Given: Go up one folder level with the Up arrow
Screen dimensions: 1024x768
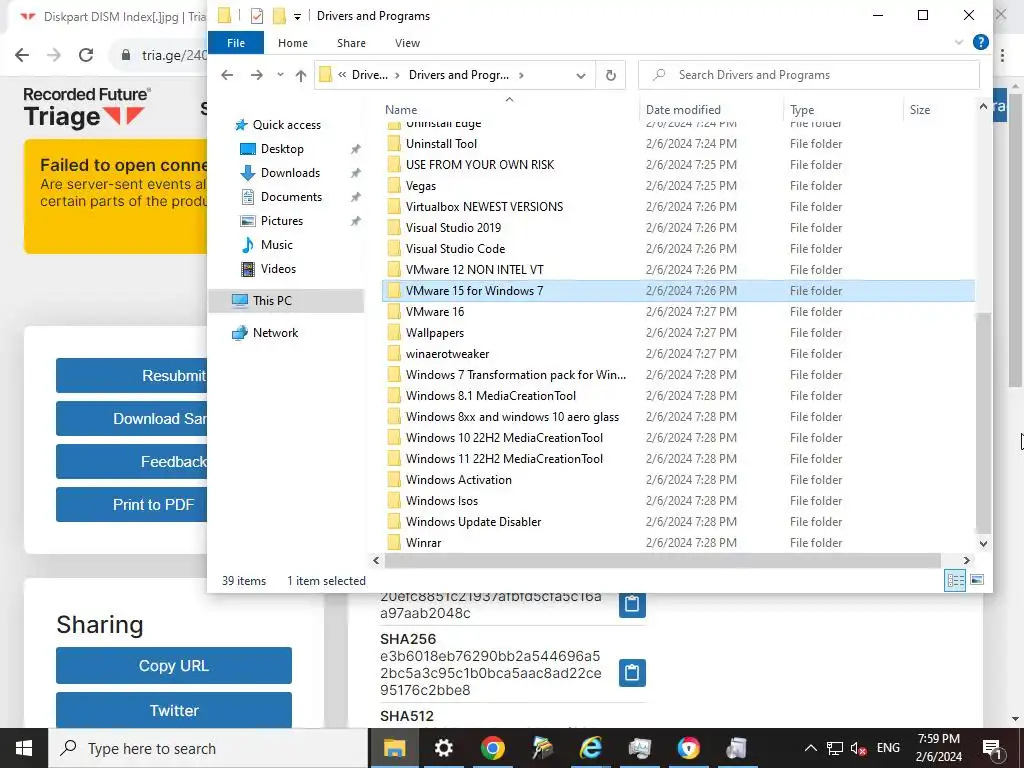Looking at the screenshot, I should (x=300, y=75).
